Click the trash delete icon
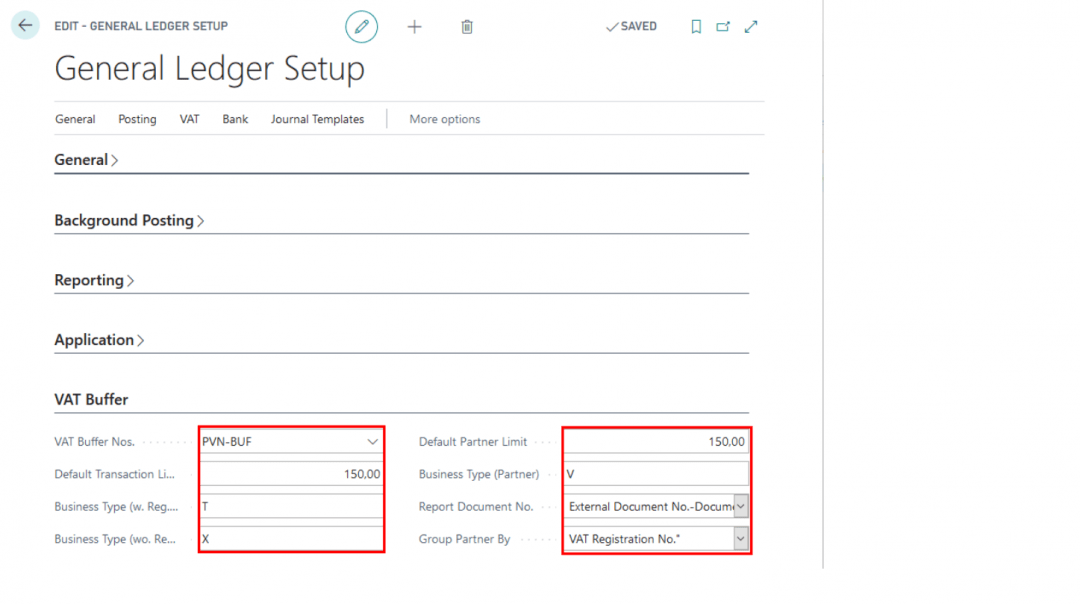Image resolution: width=1080 pixels, height=604 pixels. pyautogui.click(x=467, y=27)
